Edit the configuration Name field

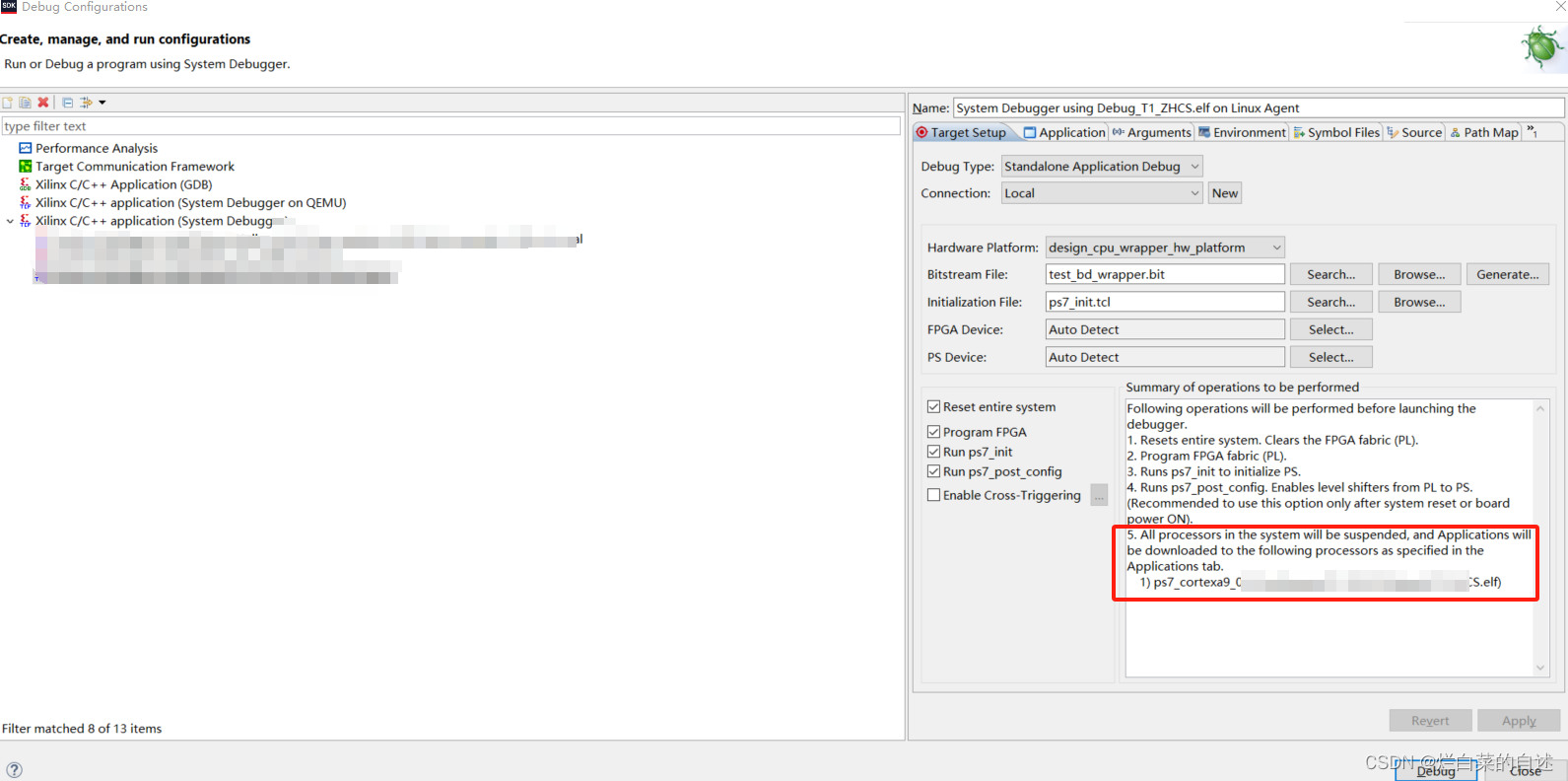[x=1259, y=107]
